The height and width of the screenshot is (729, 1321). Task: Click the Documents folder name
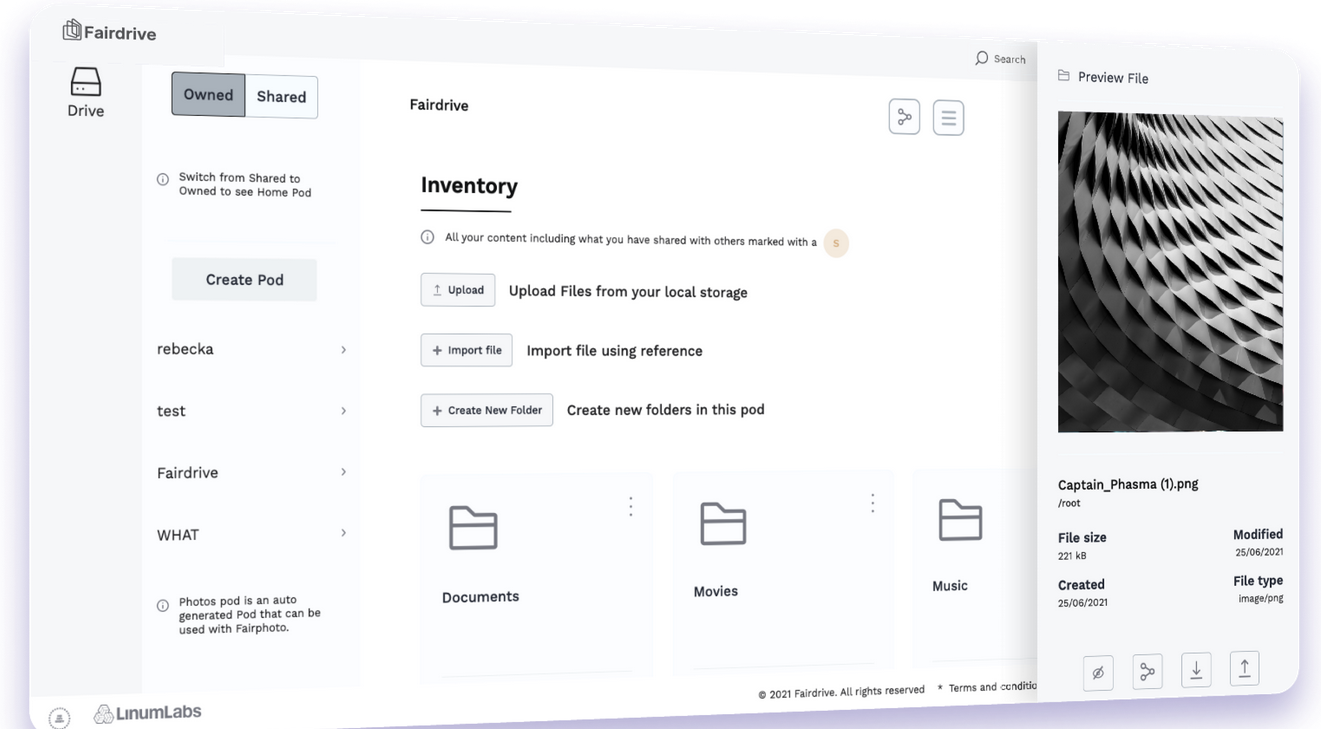pyautogui.click(x=481, y=597)
